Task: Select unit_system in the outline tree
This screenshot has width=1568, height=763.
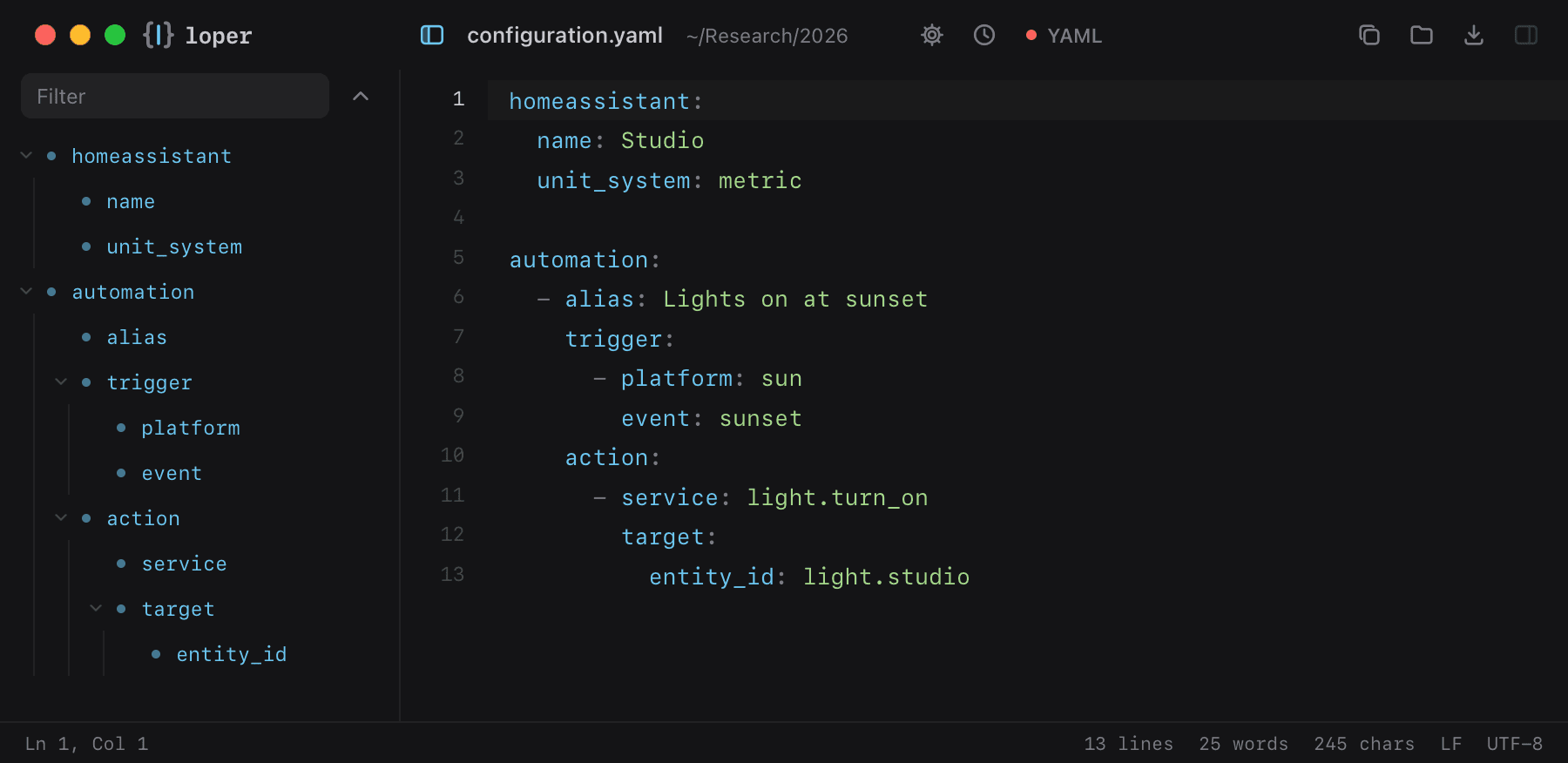Action: click(x=174, y=246)
